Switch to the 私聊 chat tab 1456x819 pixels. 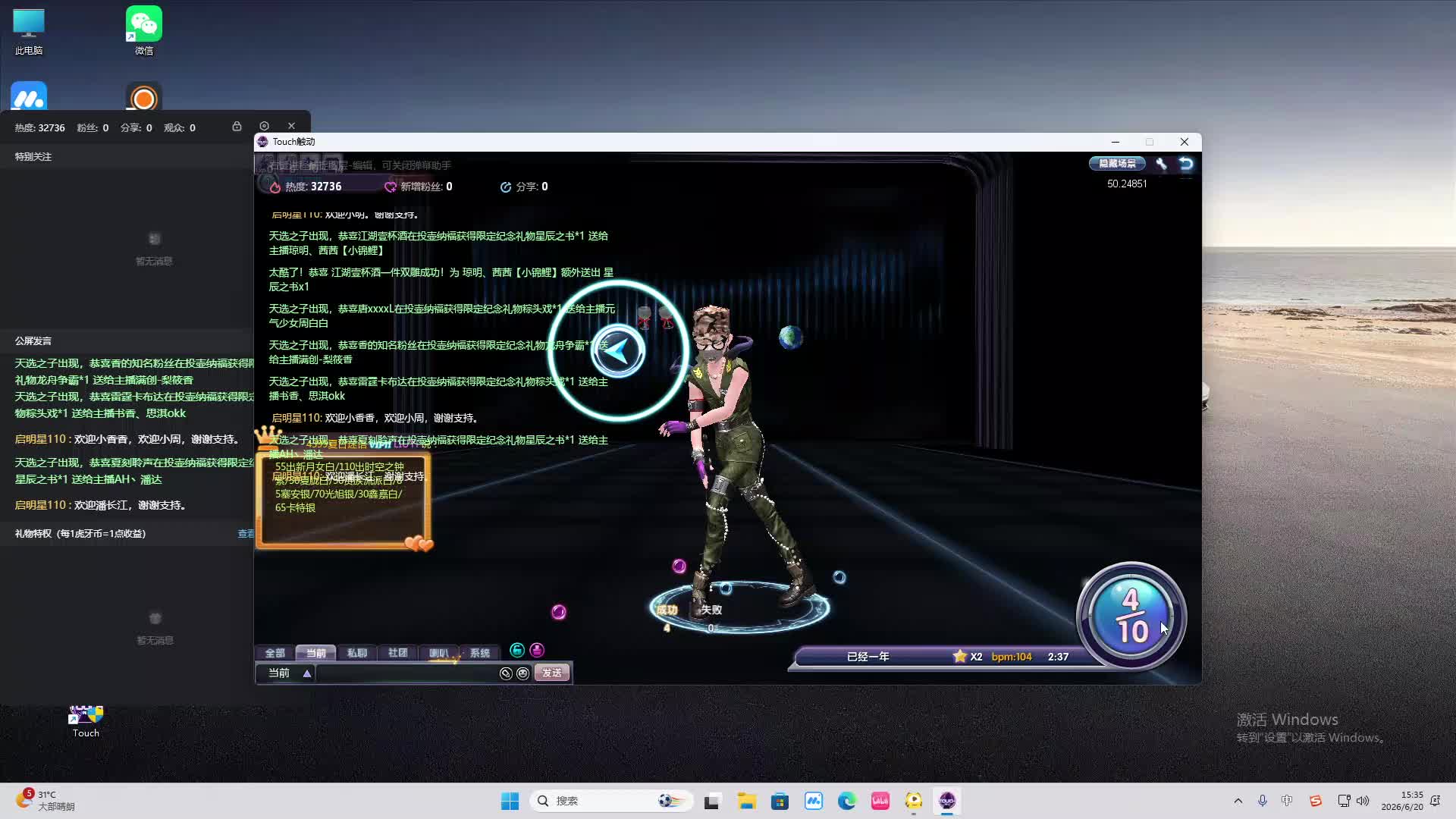pyautogui.click(x=356, y=653)
